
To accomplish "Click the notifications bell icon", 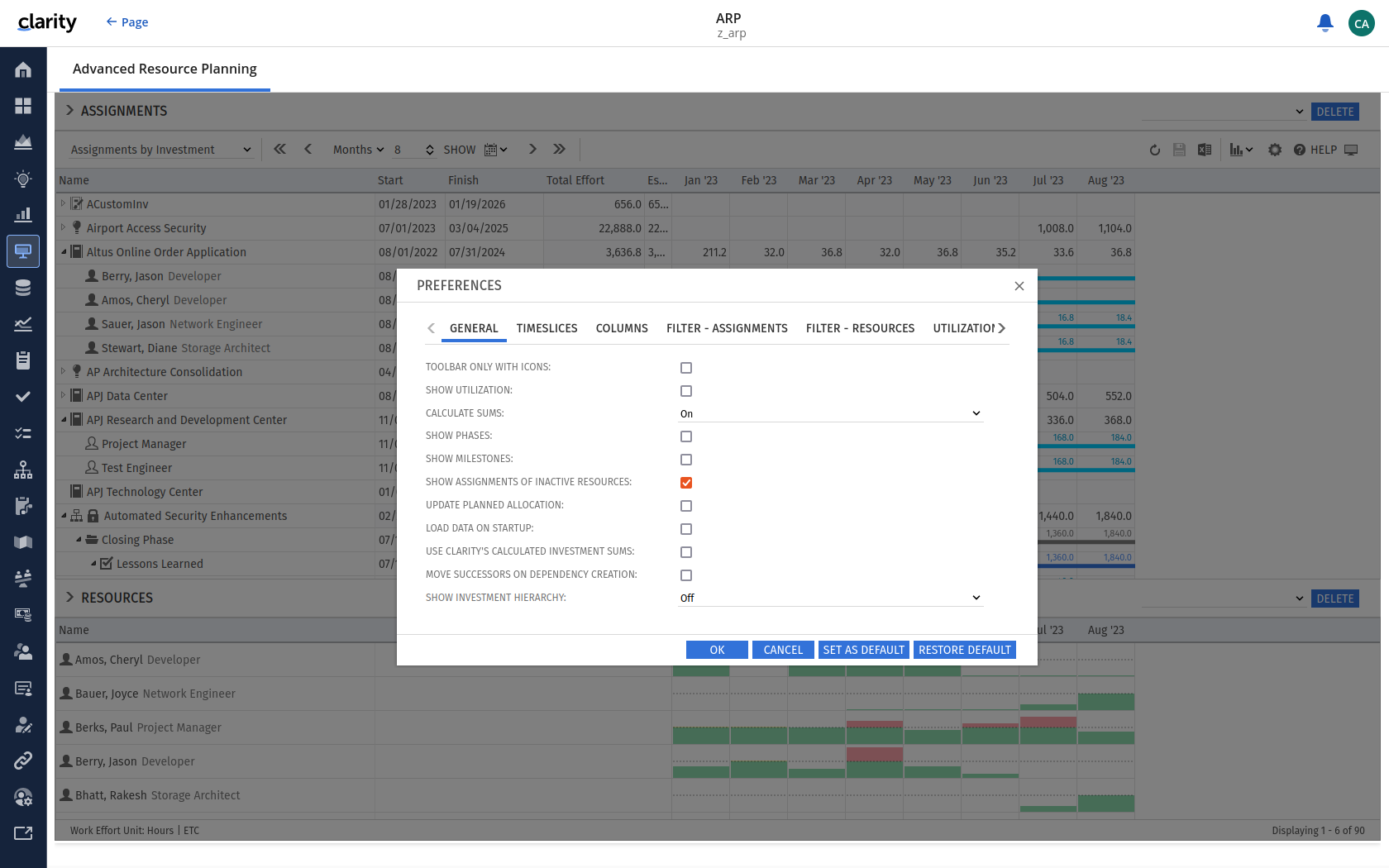I will pos(1325,23).
